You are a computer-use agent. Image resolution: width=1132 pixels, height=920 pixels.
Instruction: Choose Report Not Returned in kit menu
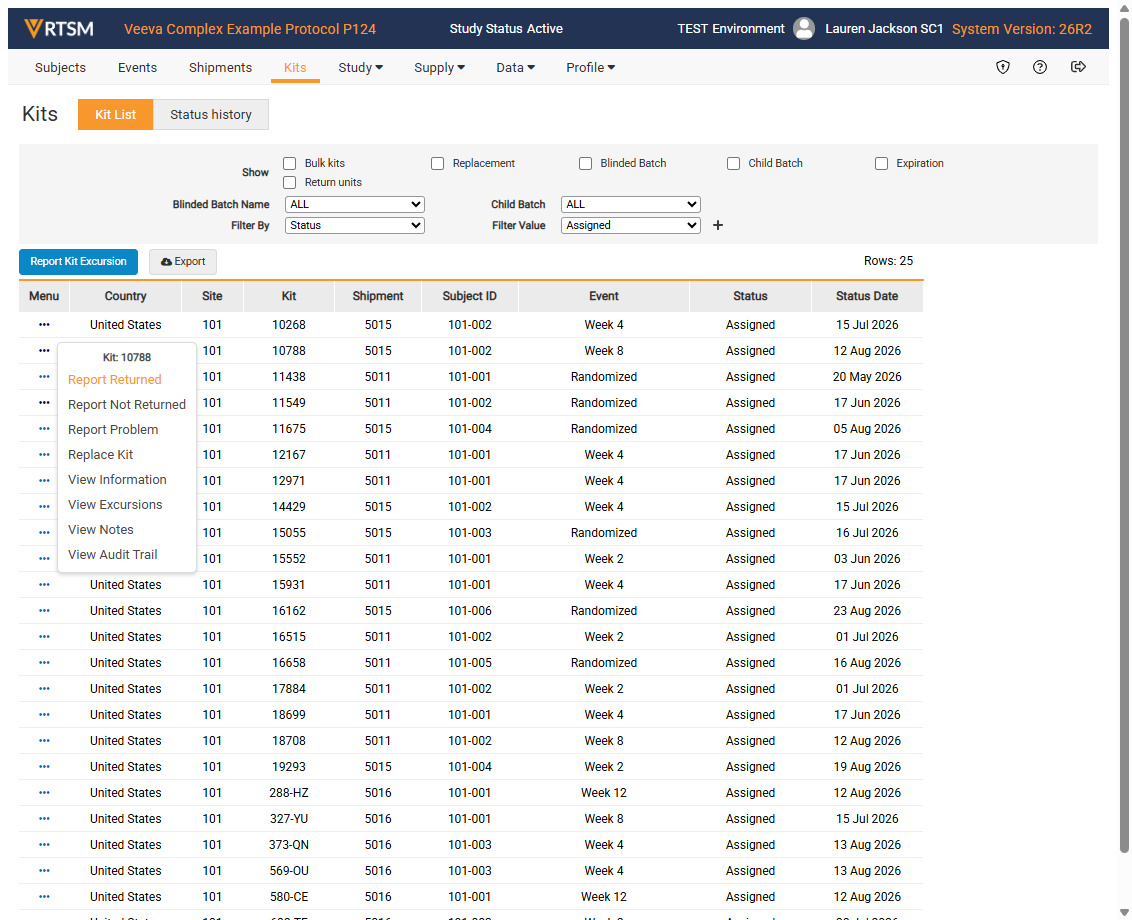pyautogui.click(x=127, y=405)
